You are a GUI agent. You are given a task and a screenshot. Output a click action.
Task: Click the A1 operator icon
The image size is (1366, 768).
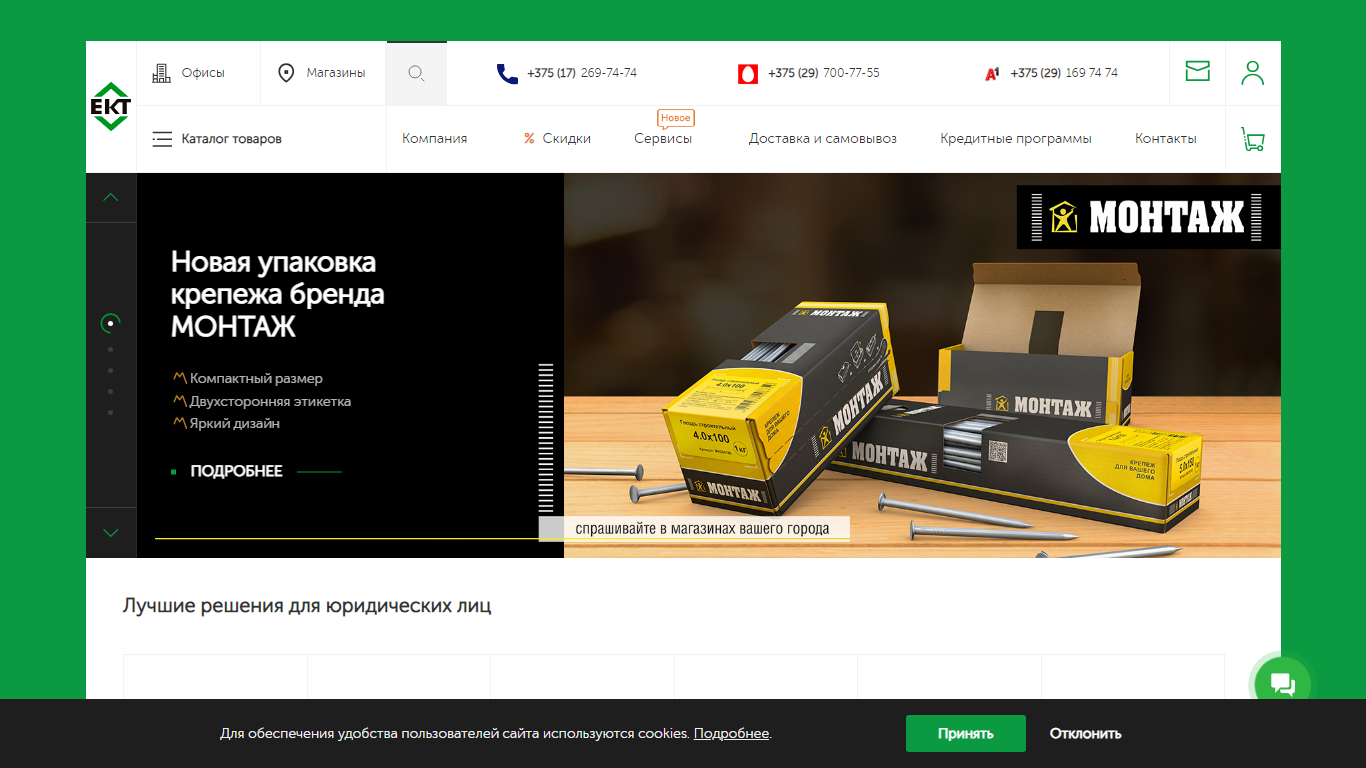point(992,73)
